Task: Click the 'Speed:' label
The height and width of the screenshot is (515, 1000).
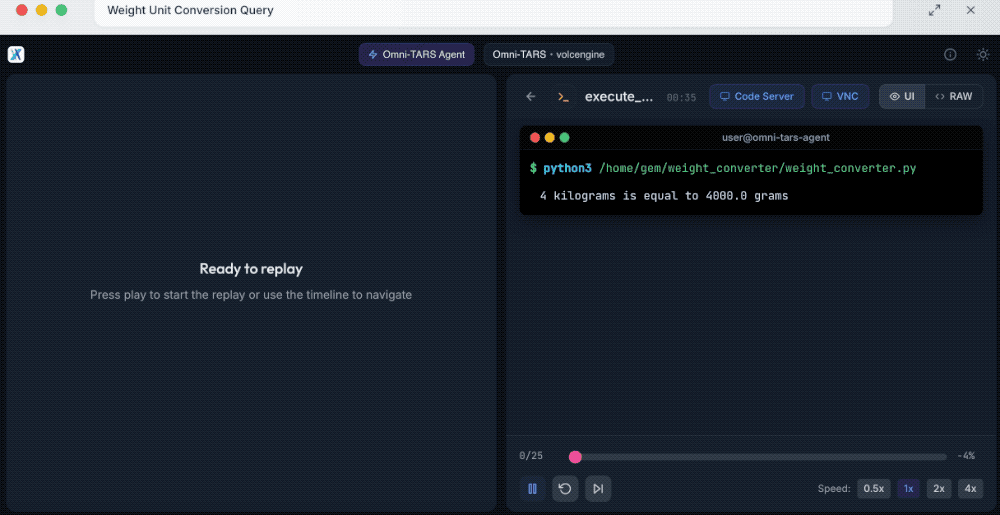Action: pyautogui.click(x=834, y=489)
